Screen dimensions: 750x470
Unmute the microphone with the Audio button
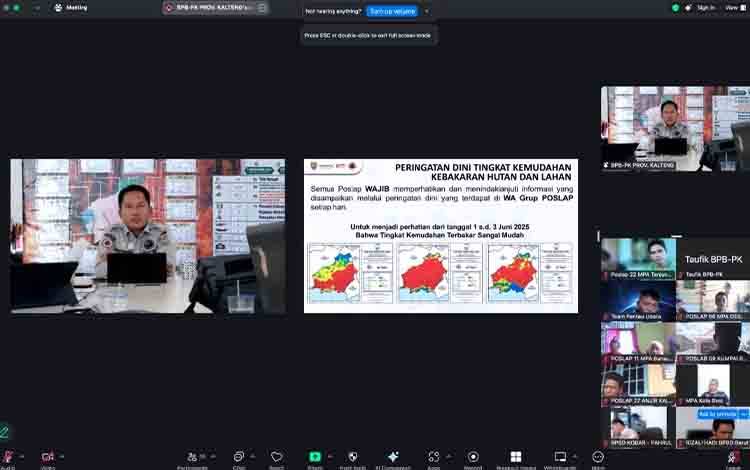pos(7,458)
